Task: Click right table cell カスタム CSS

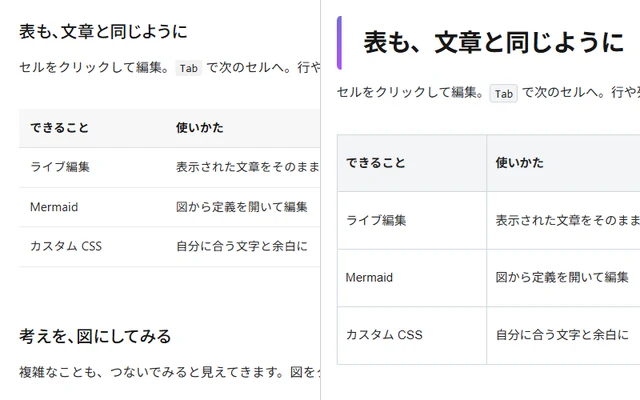Action: pyautogui.click(x=384, y=335)
